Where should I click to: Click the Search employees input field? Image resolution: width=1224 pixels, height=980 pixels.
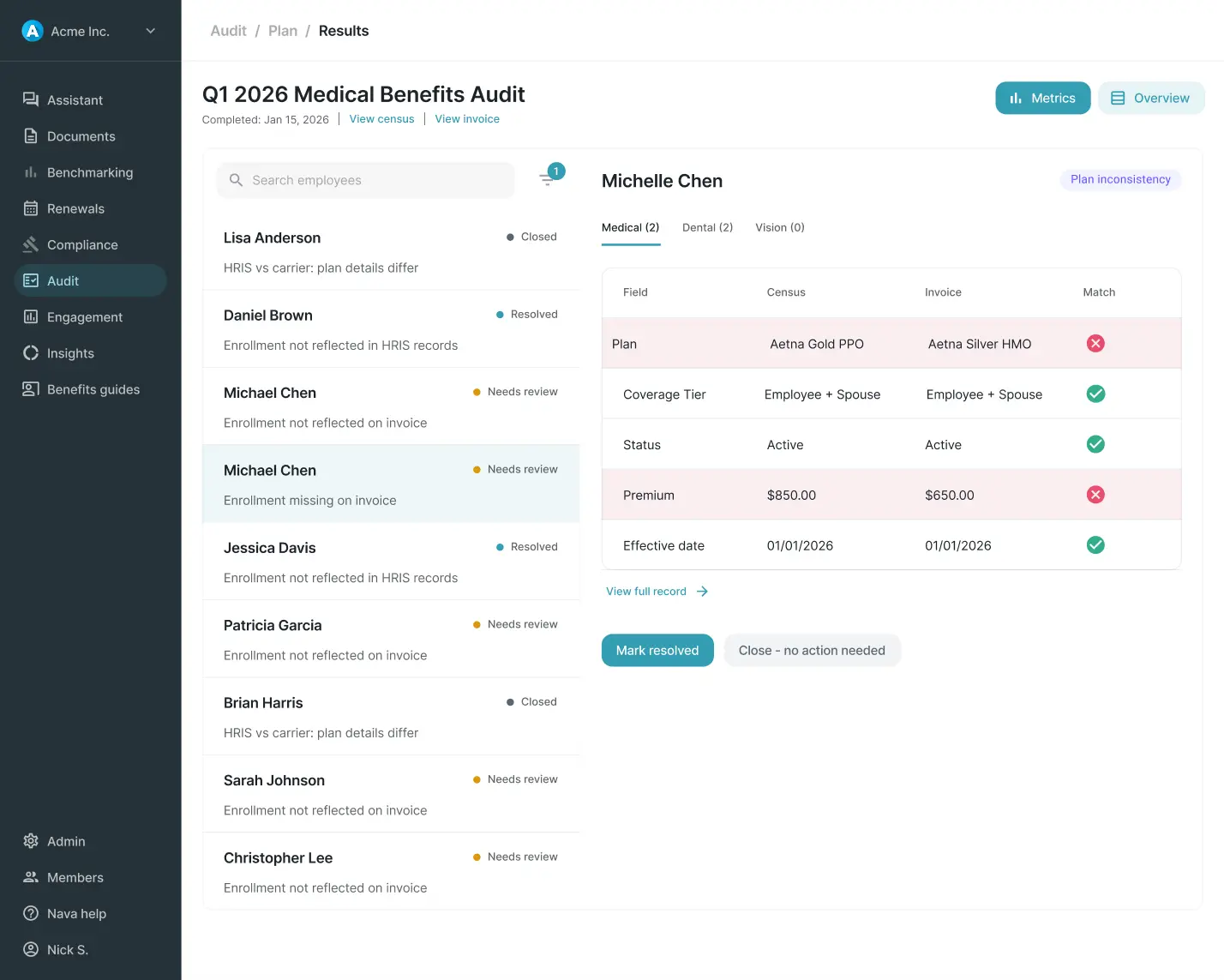click(x=366, y=180)
